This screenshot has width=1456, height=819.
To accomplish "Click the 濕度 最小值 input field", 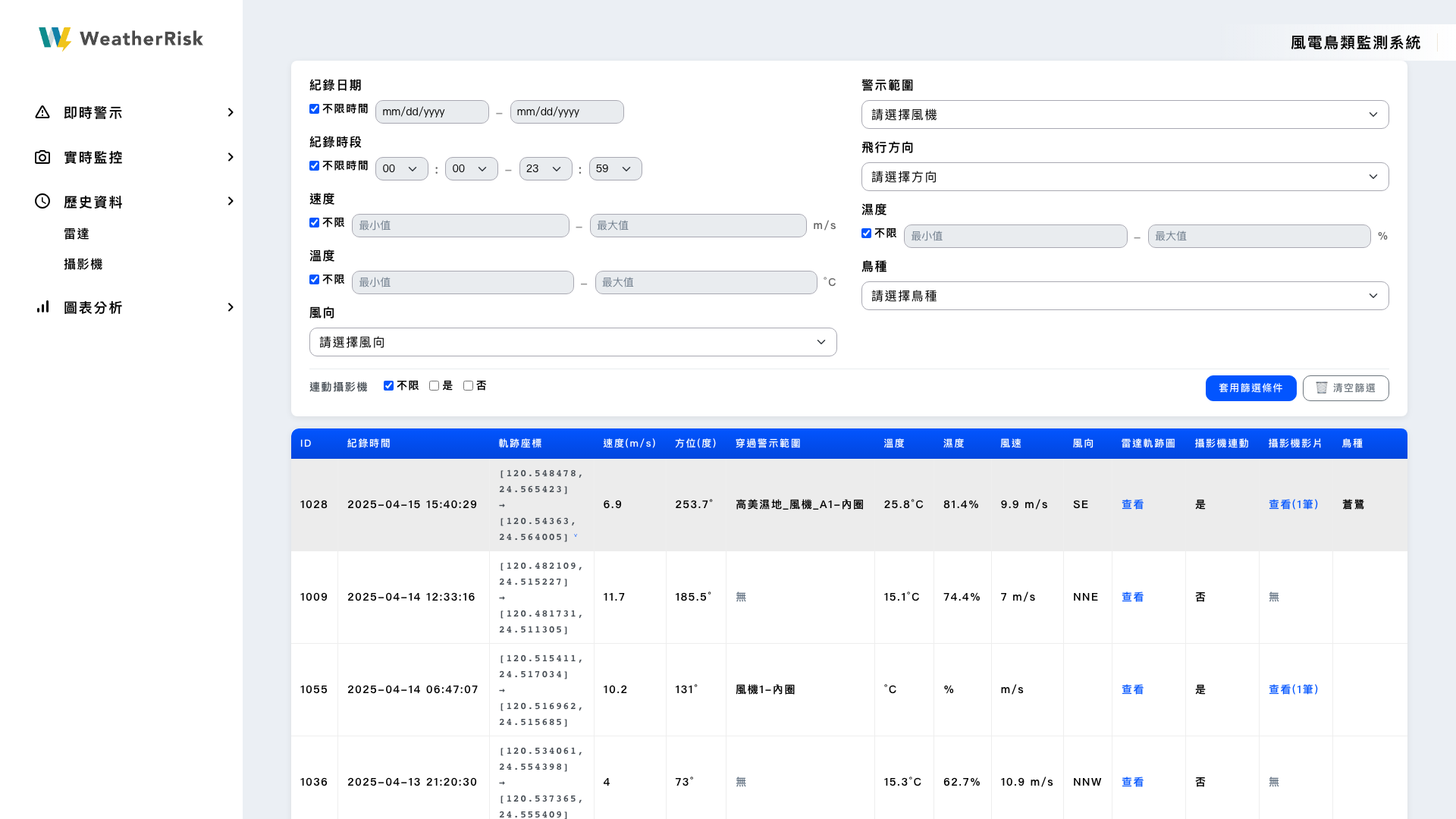I will [x=1015, y=236].
